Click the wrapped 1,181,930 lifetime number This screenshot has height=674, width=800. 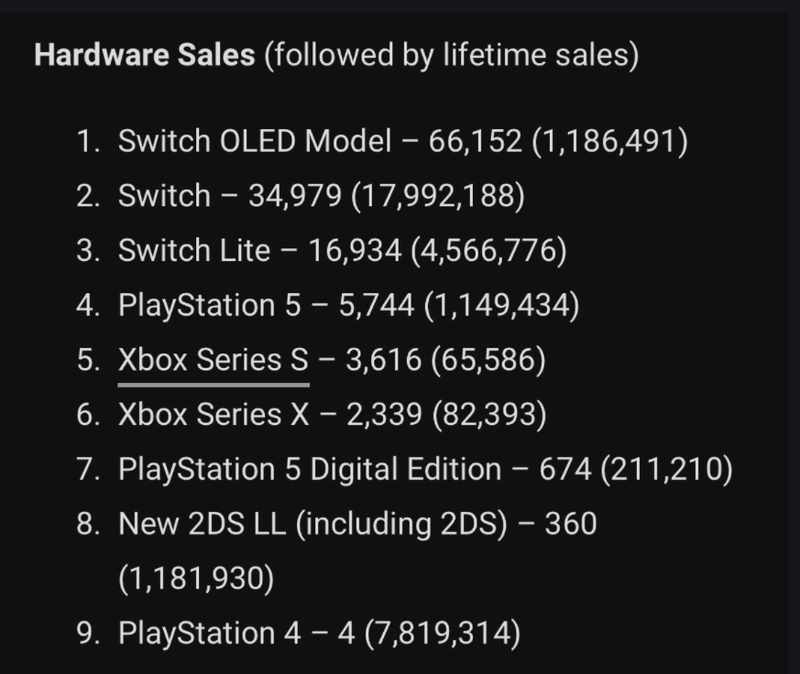click(195, 578)
